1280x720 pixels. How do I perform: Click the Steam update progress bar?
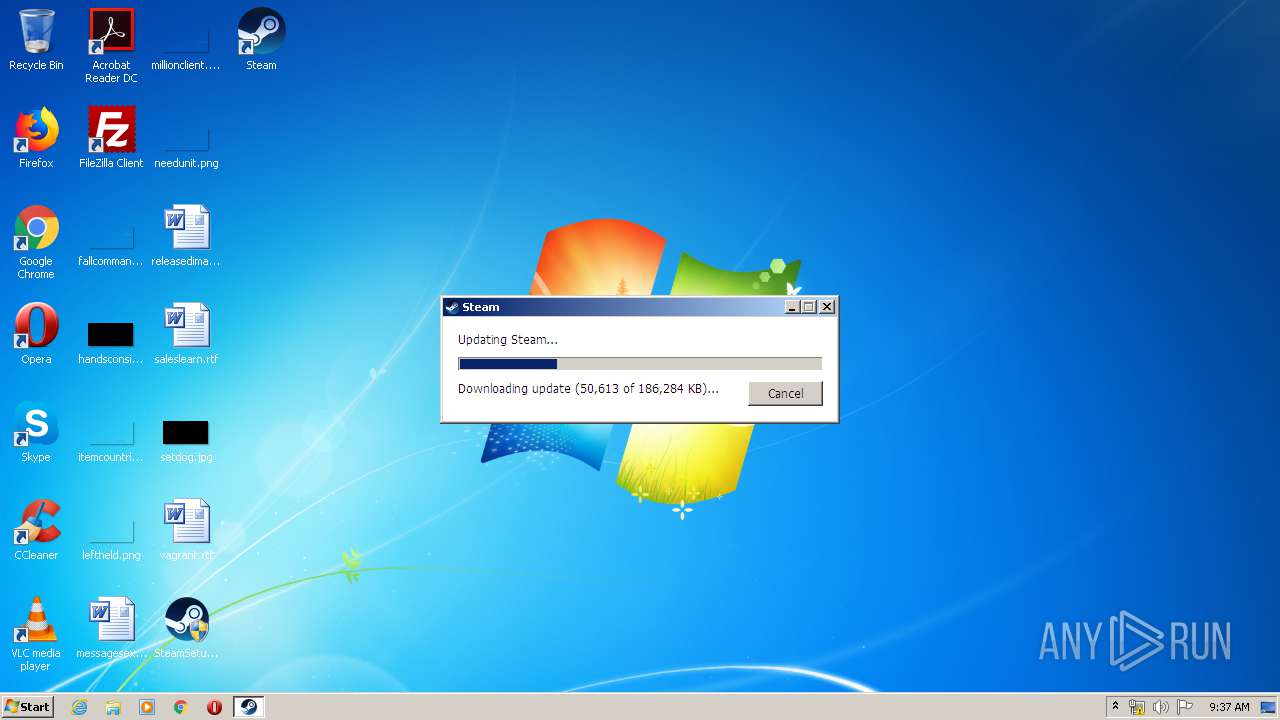click(640, 364)
